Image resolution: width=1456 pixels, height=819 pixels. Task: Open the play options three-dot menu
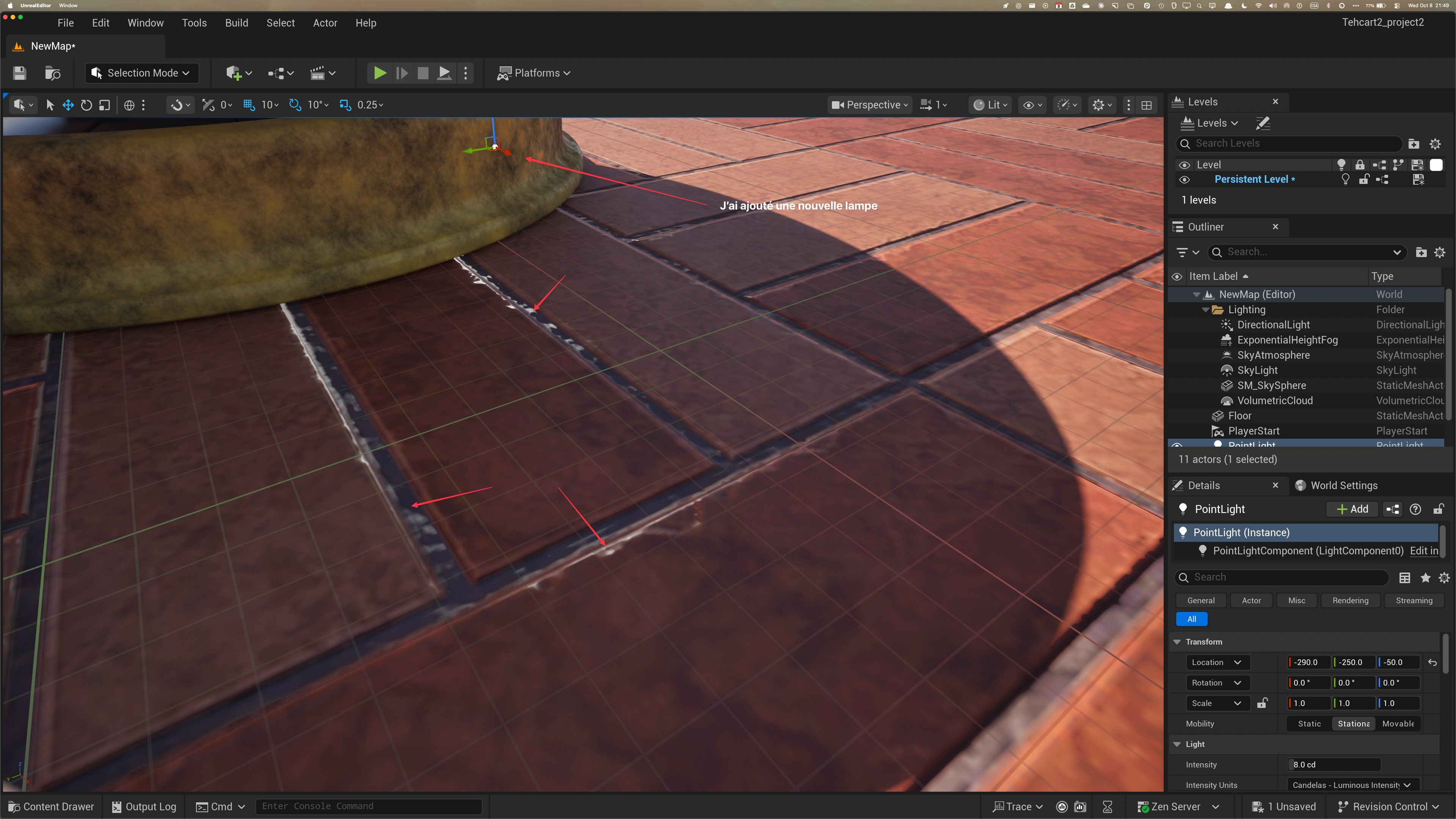466,73
